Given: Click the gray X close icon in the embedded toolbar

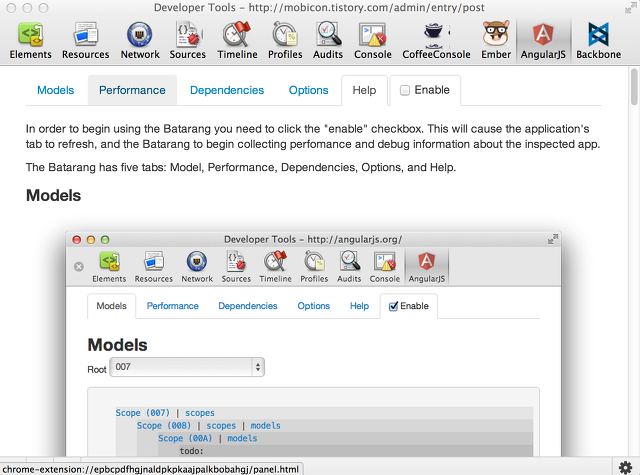Looking at the screenshot, I should pyautogui.click(x=79, y=266).
